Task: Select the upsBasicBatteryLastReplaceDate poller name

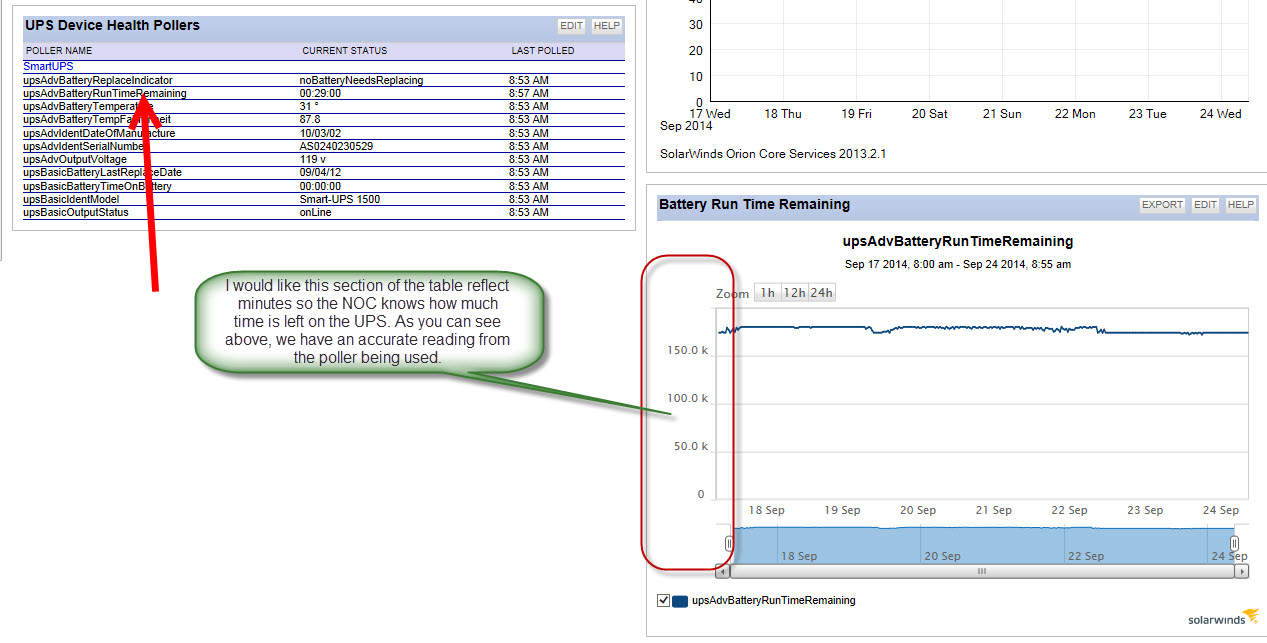Action: (x=102, y=173)
